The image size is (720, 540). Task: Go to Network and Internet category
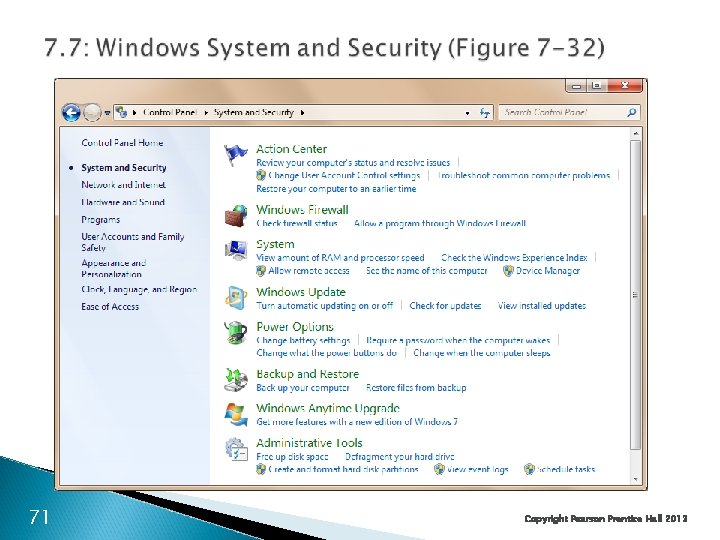[124, 185]
